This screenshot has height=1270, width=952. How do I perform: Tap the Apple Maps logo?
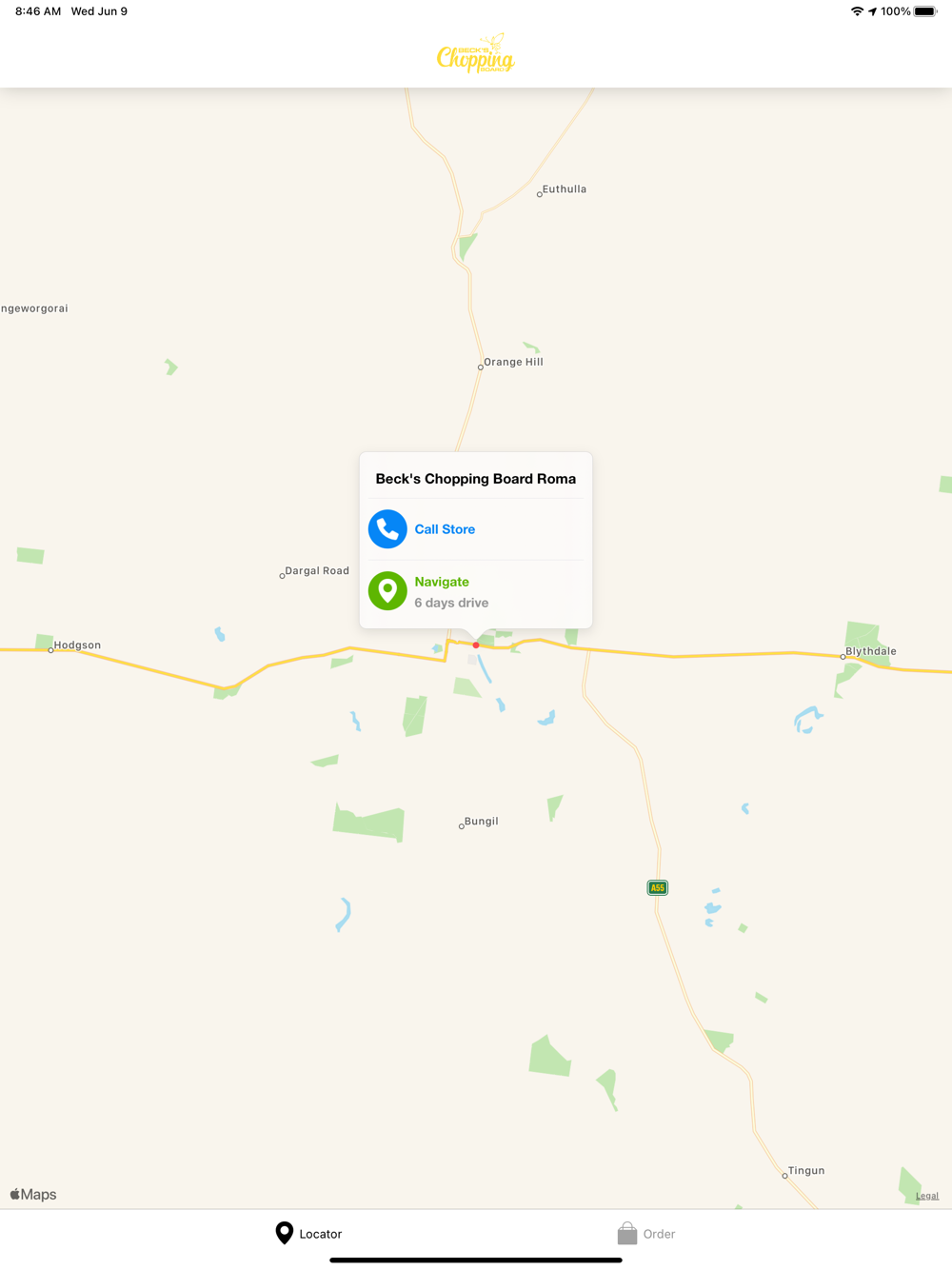click(33, 1195)
